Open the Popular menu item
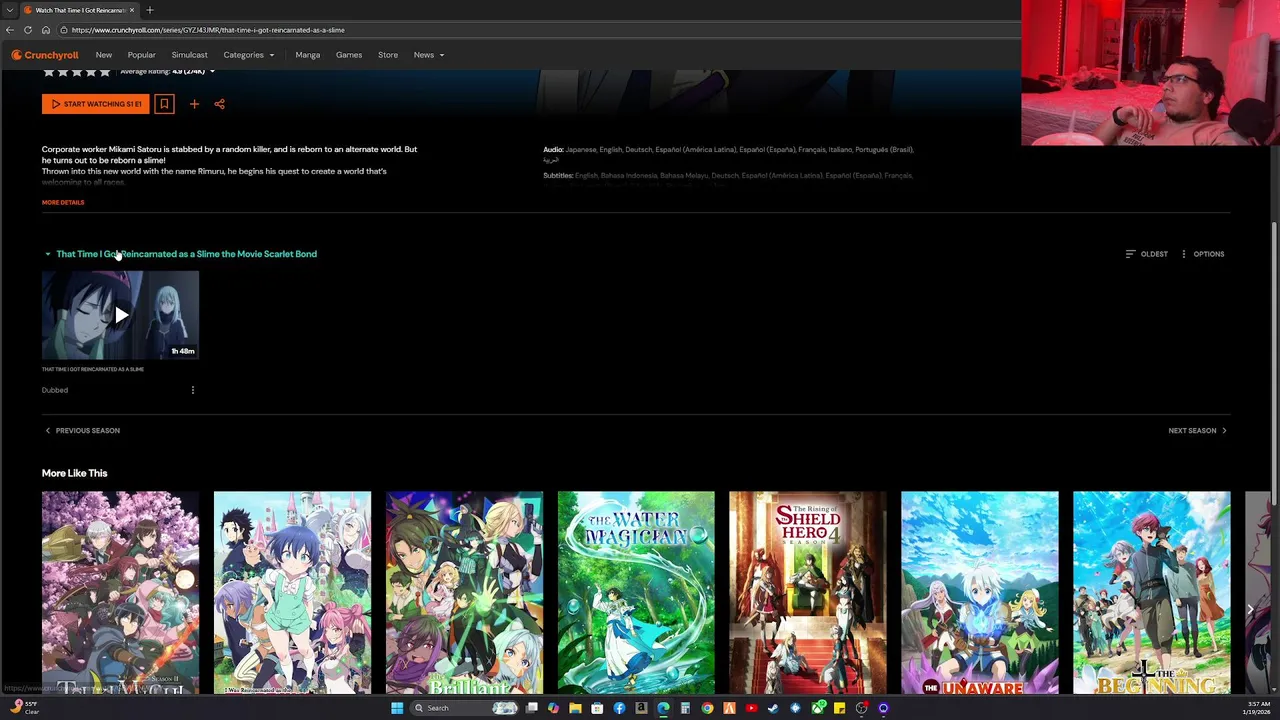This screenshot has height=720, width=1280. click(x=141, y=55)
